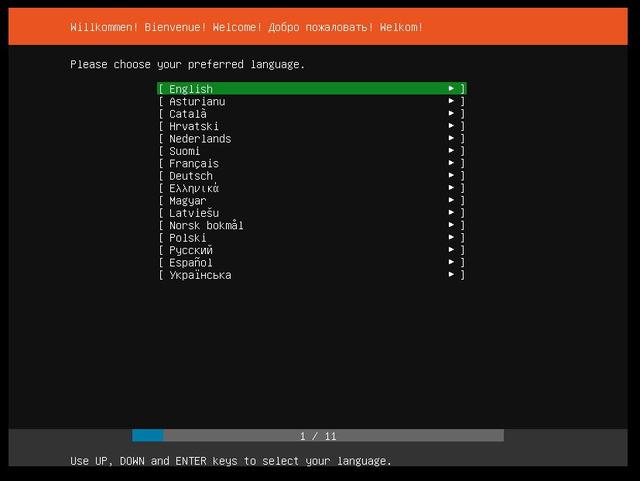Pick Українська from the list
This screenshot has height=481, width=640.
tap(312, 275)
